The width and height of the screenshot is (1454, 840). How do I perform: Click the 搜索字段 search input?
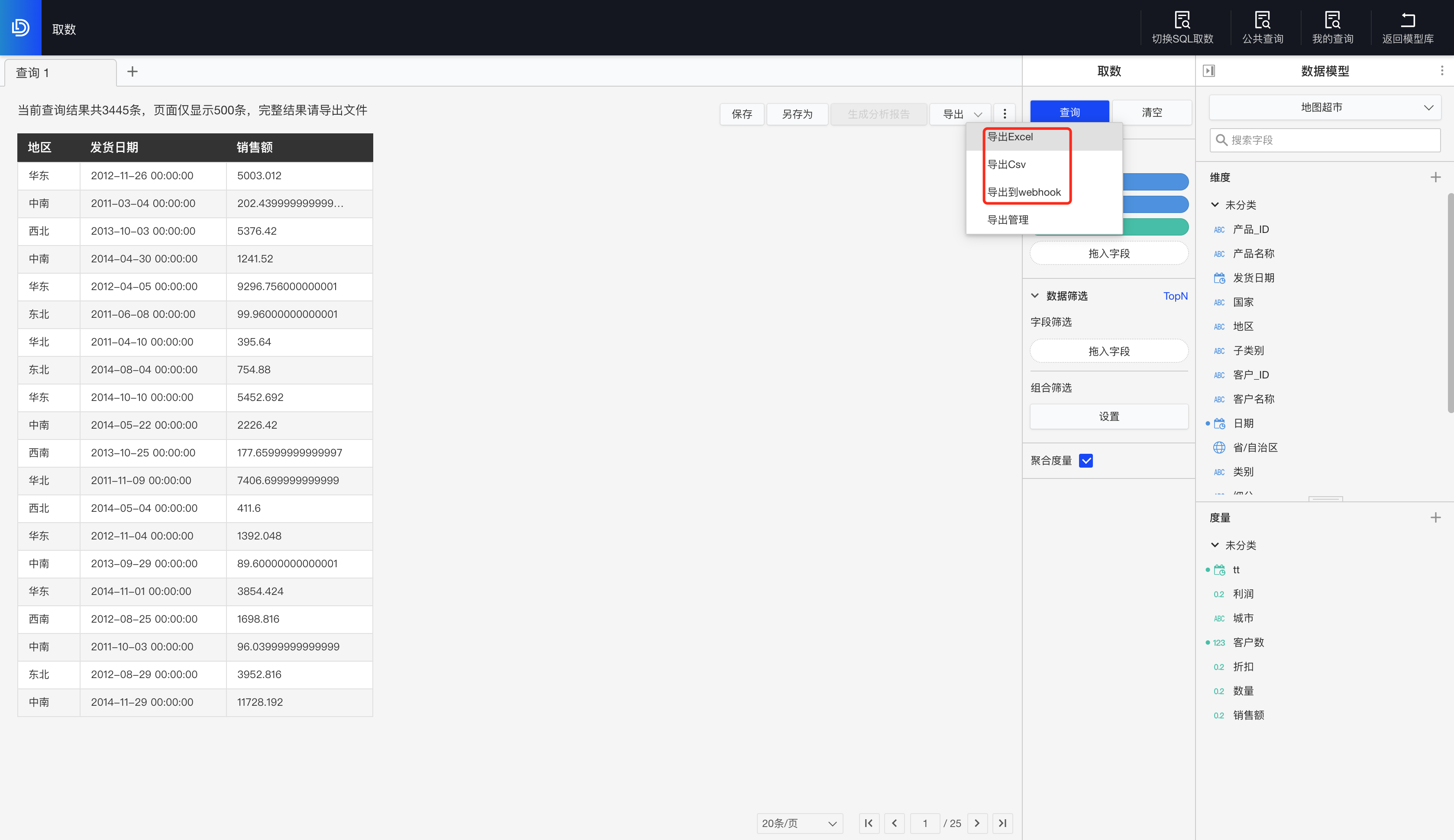click(x=1325, y=140)
